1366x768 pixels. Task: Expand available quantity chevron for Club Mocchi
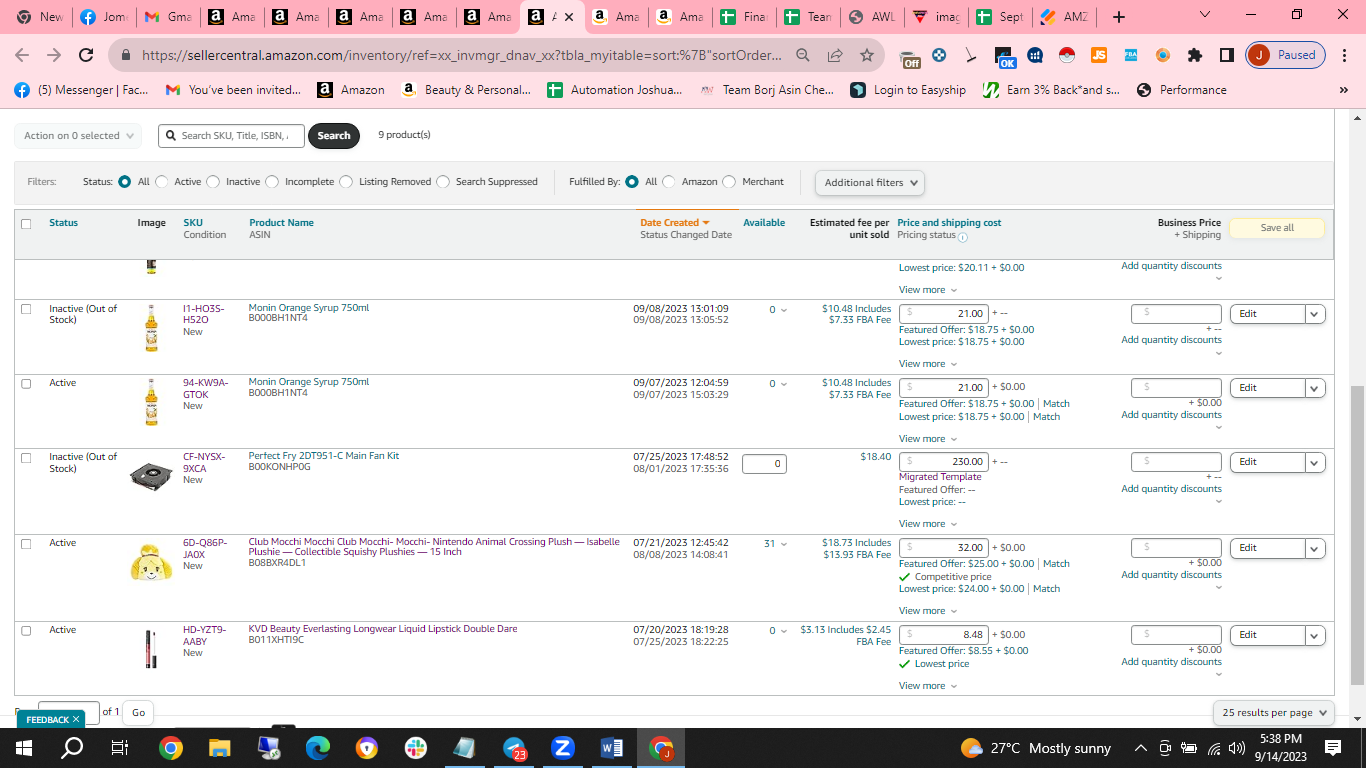pyautogui.click(x=784, y=544)
